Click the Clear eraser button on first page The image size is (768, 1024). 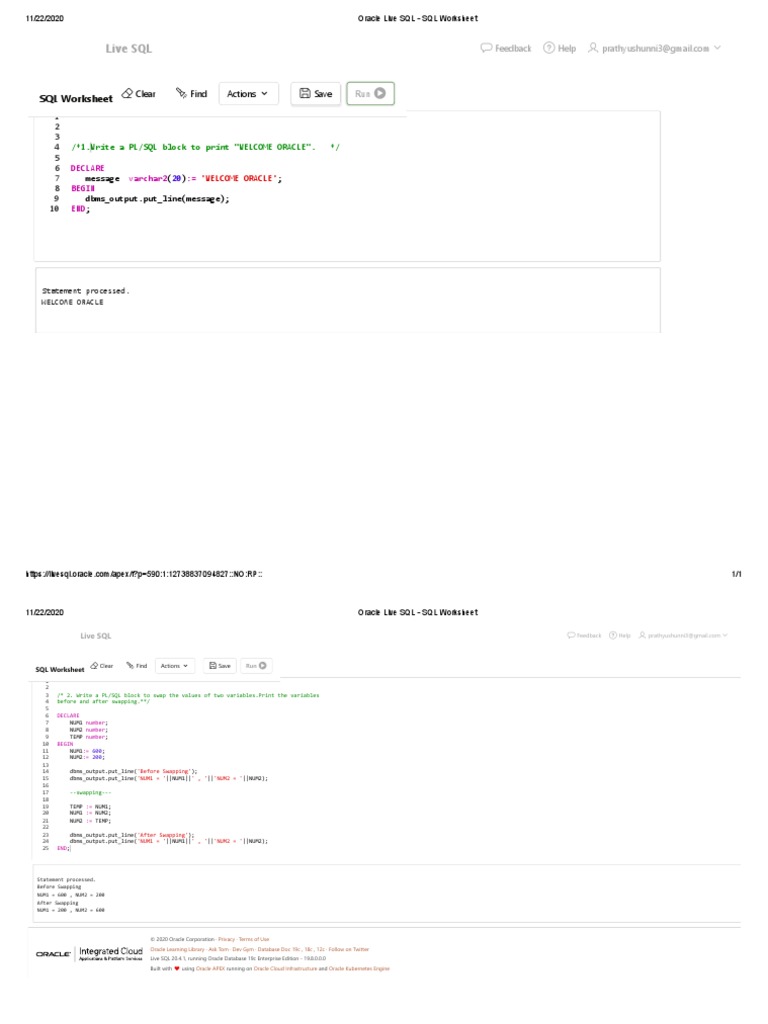tap(138, 93)
